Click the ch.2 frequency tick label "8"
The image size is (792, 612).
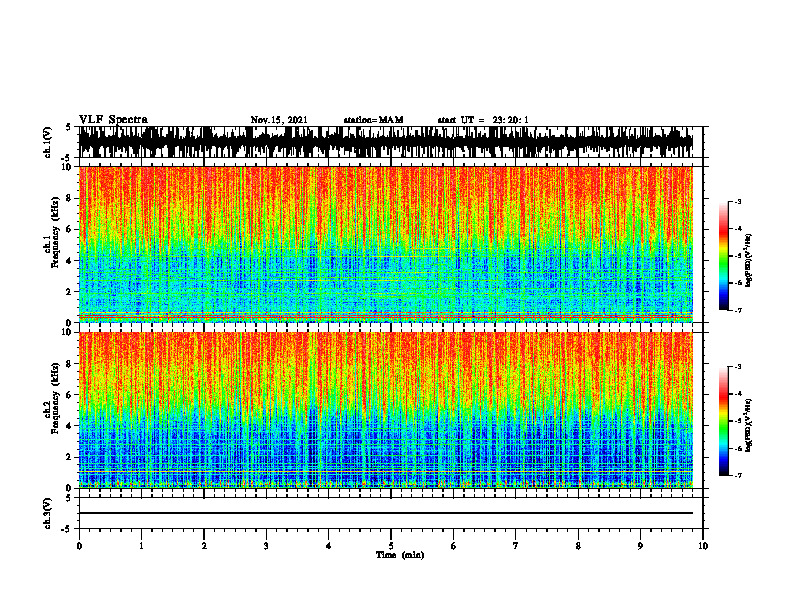point(71,364)
